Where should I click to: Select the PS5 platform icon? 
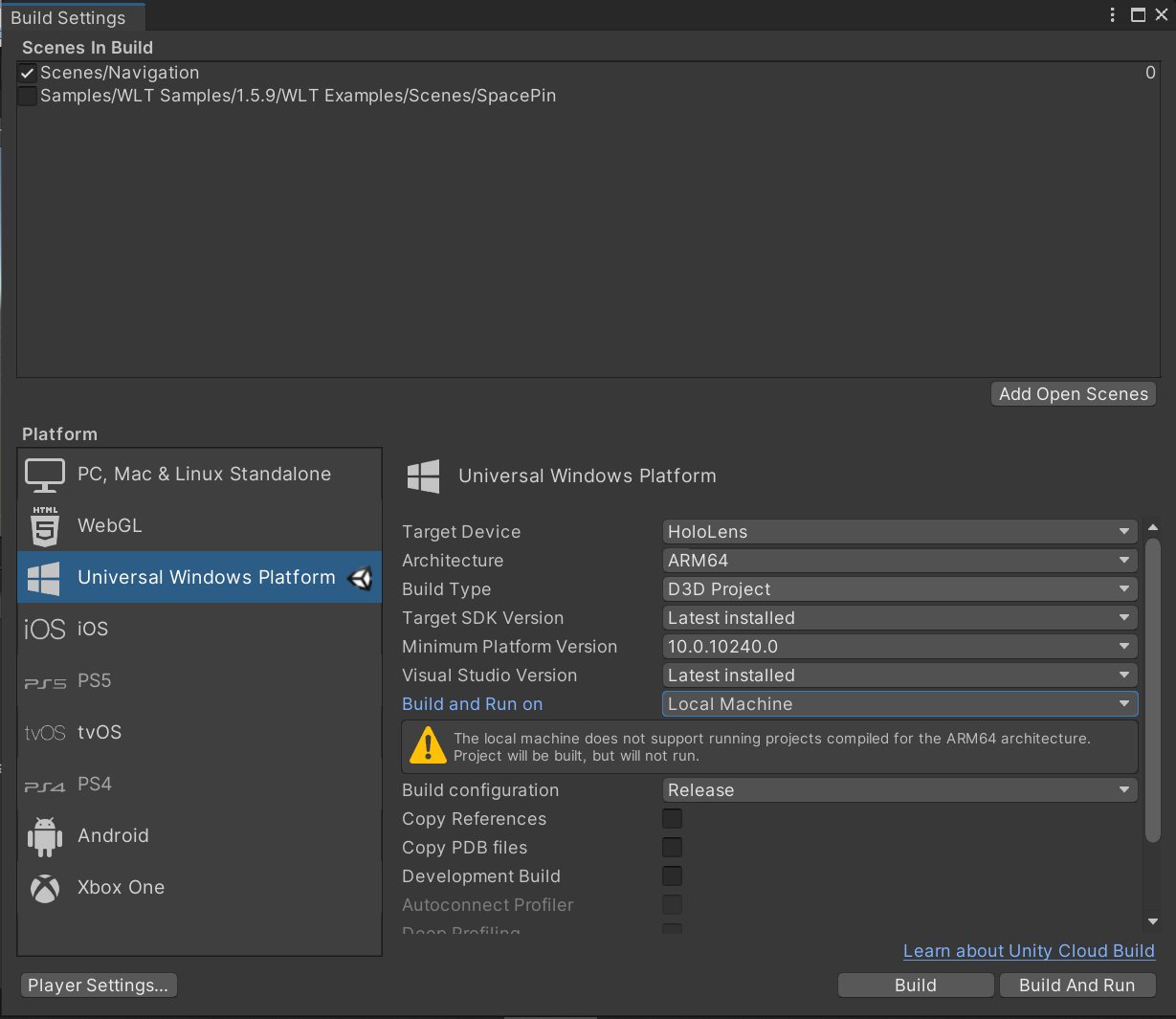(44, 680)
